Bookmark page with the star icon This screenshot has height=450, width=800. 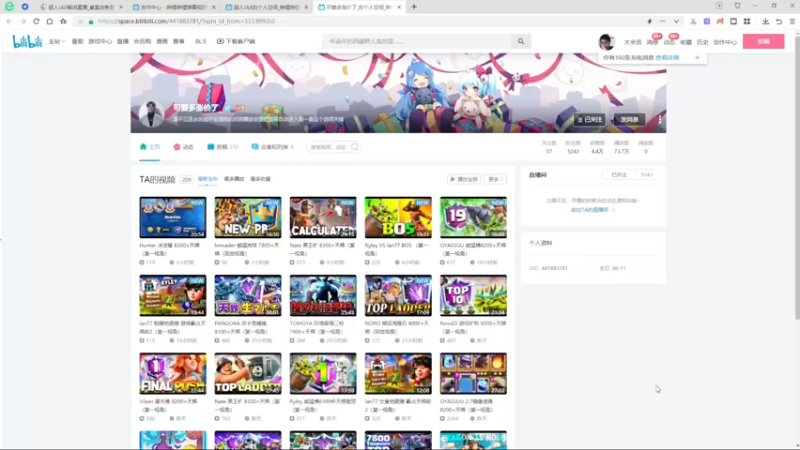click(63, 21)
